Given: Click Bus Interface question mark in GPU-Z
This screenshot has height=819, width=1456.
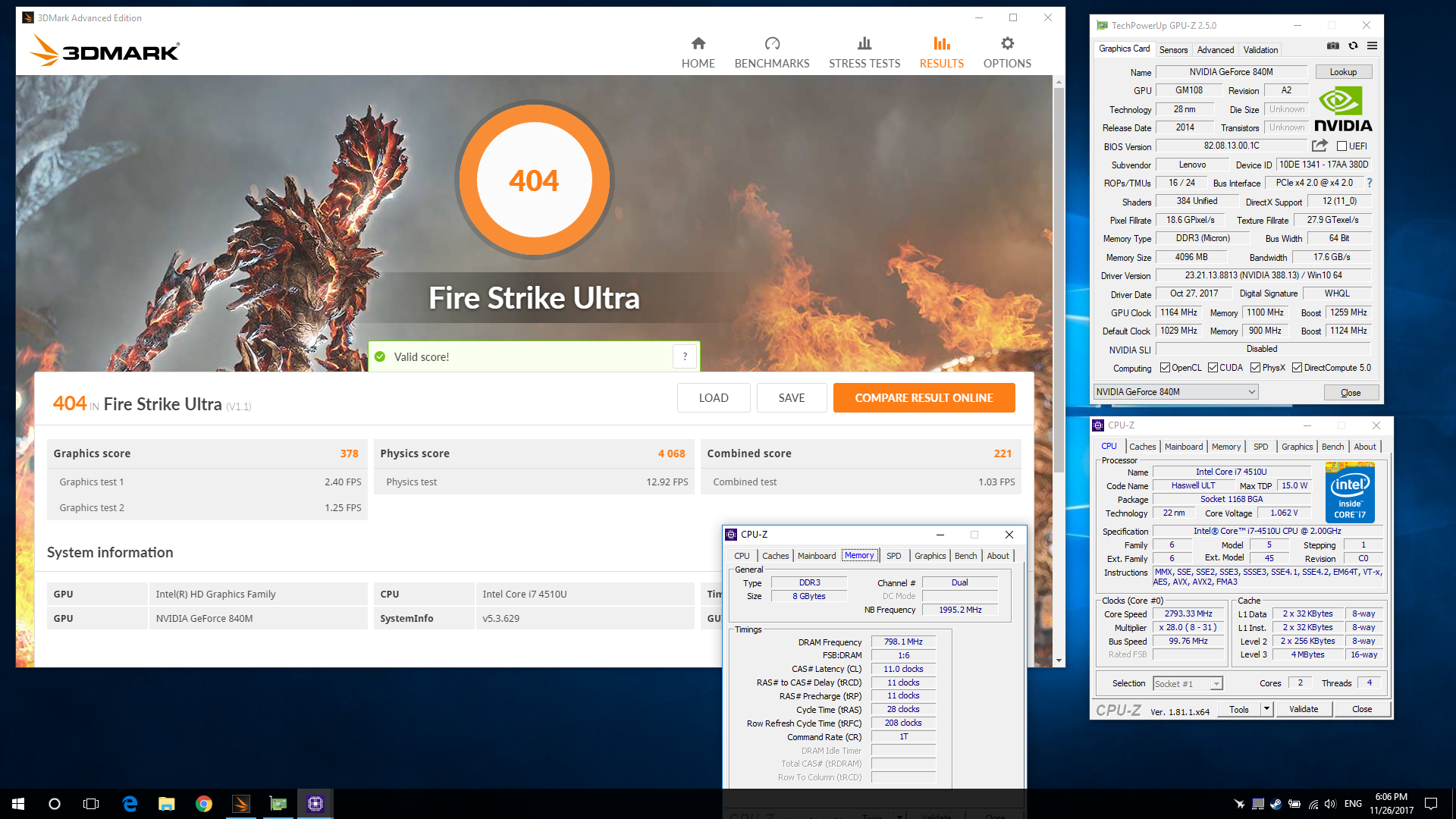Looking at the screenshot, I should tap(1370, 183).
